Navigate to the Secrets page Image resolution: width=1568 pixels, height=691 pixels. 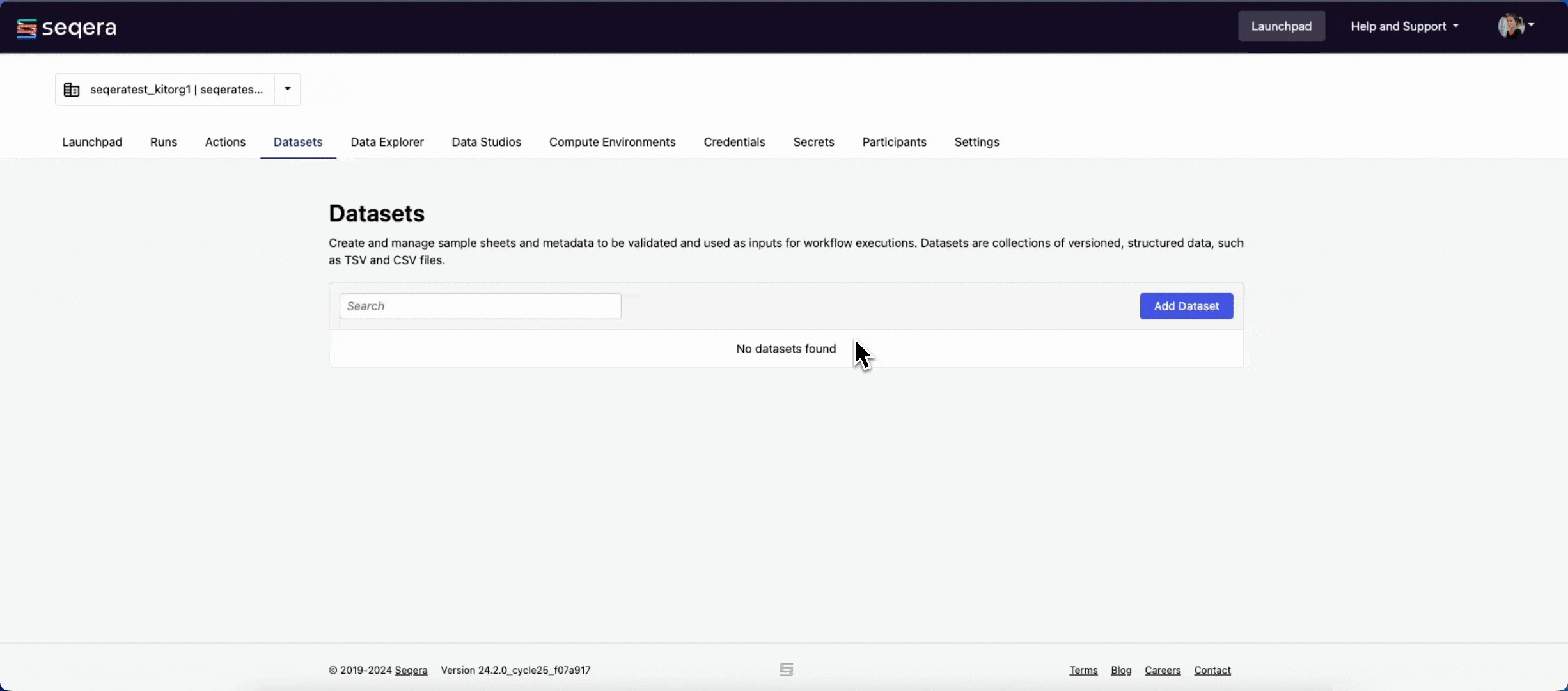(x=813, y=142)
